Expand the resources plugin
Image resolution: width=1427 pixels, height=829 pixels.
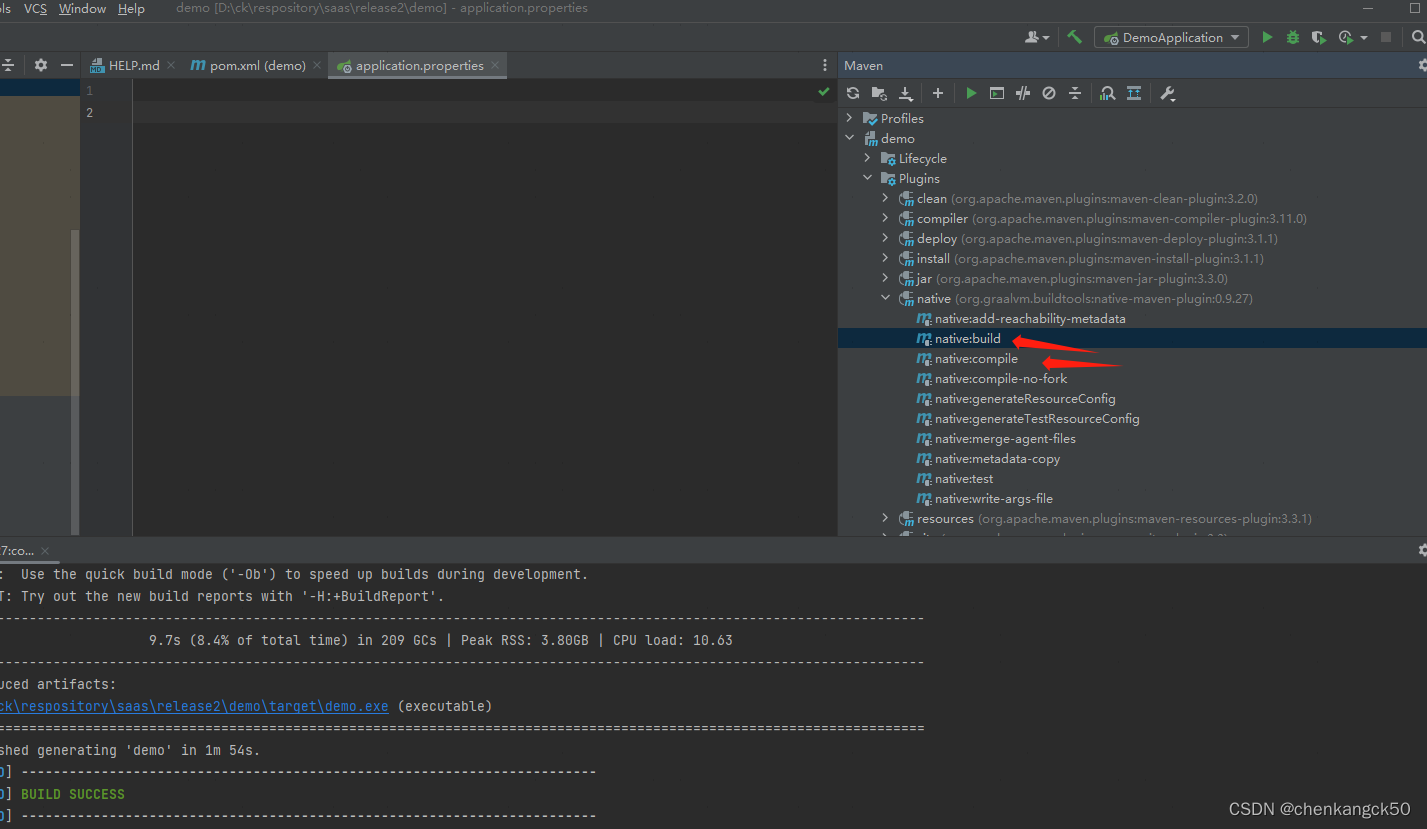(x=885, y=518)
